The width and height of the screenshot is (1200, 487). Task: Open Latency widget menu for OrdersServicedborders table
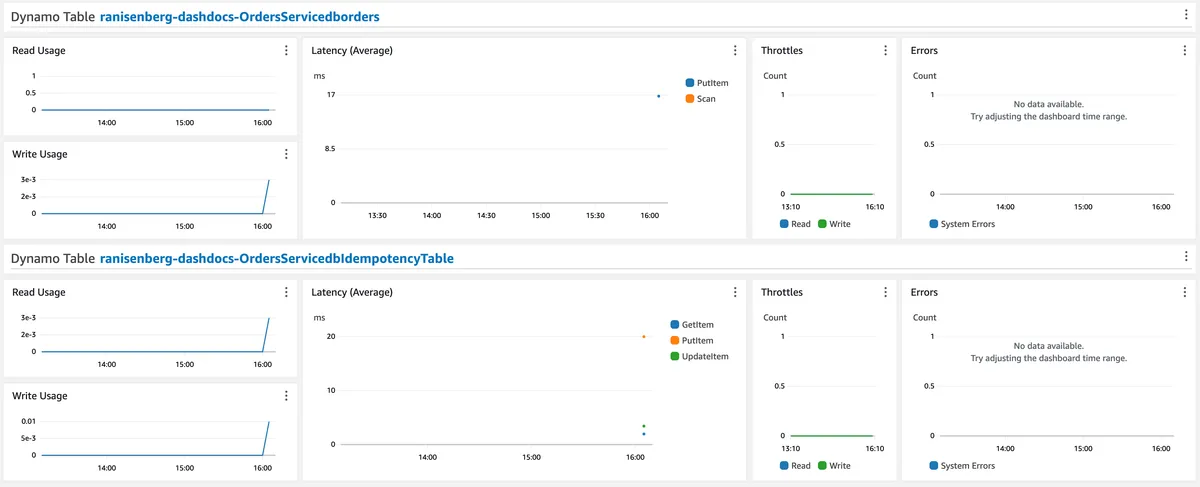tap(735, 50)
